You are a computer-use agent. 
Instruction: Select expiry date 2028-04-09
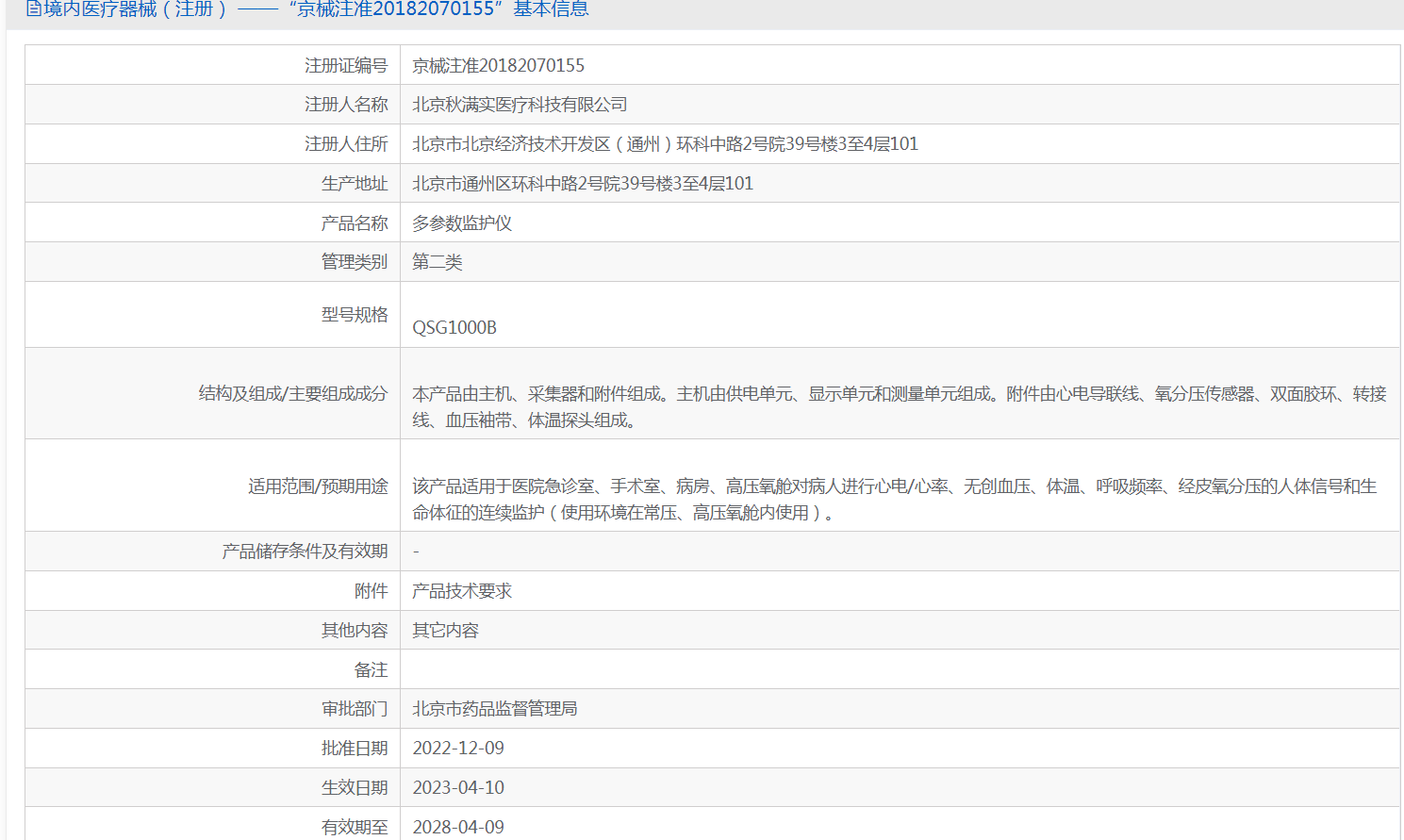[x=458, y=828]
